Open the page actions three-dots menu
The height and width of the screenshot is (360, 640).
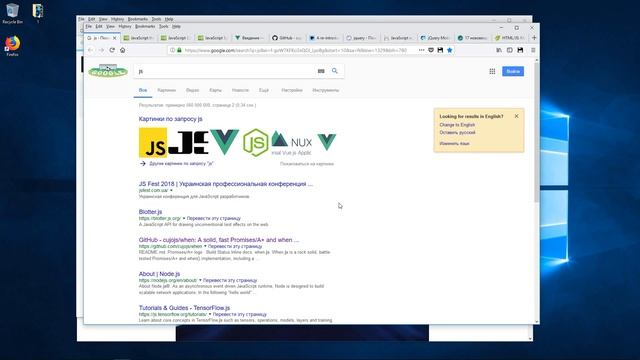(x=422, y=50)
